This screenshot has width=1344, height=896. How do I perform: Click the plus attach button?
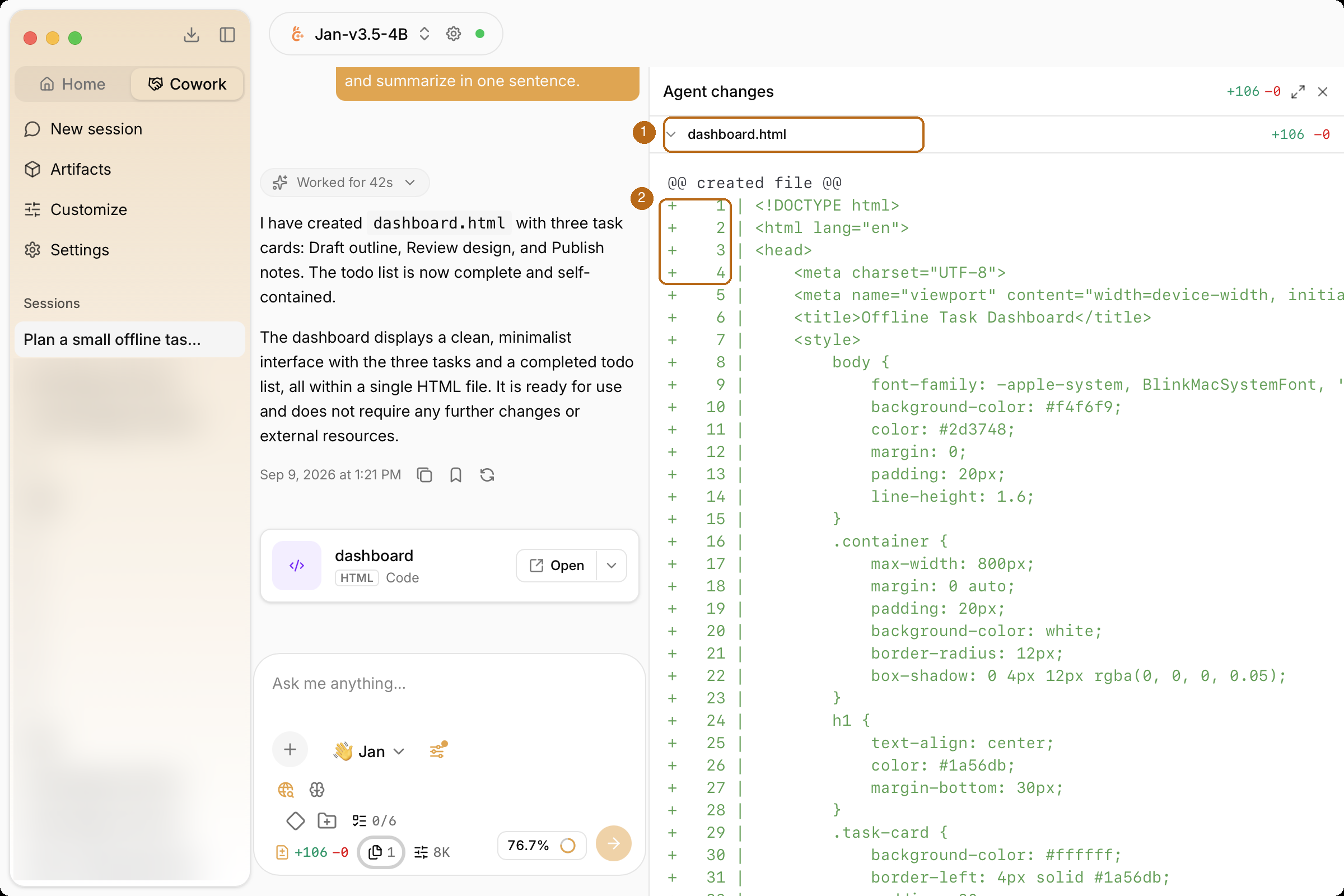click(290, 750)
